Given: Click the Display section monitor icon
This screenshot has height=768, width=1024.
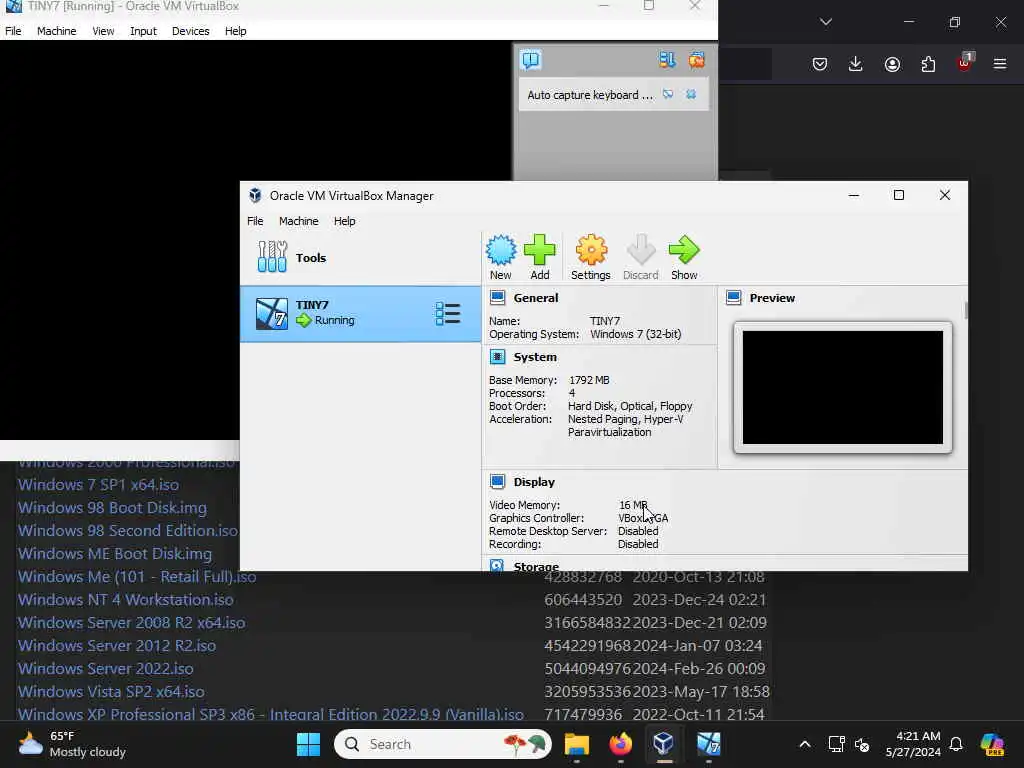Looking at the screenshot, I should tap(498, 481).
